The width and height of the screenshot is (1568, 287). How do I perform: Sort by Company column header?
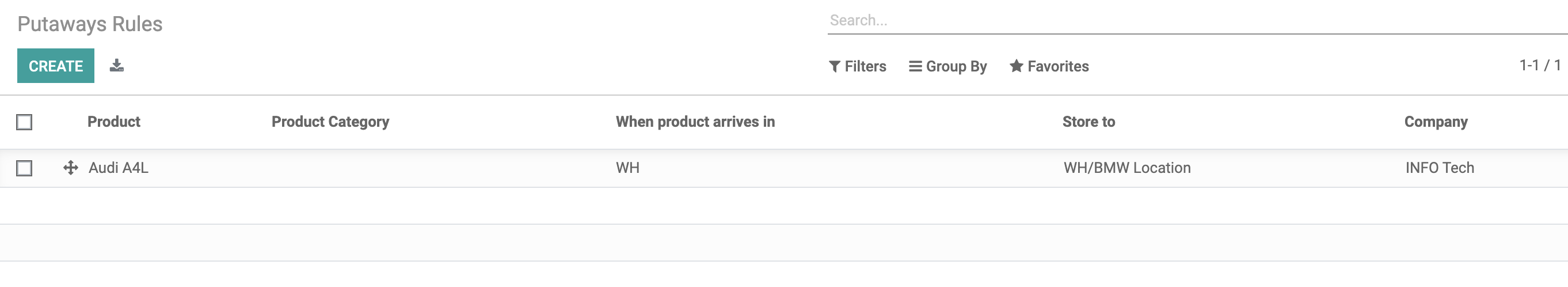(1435, 122)
